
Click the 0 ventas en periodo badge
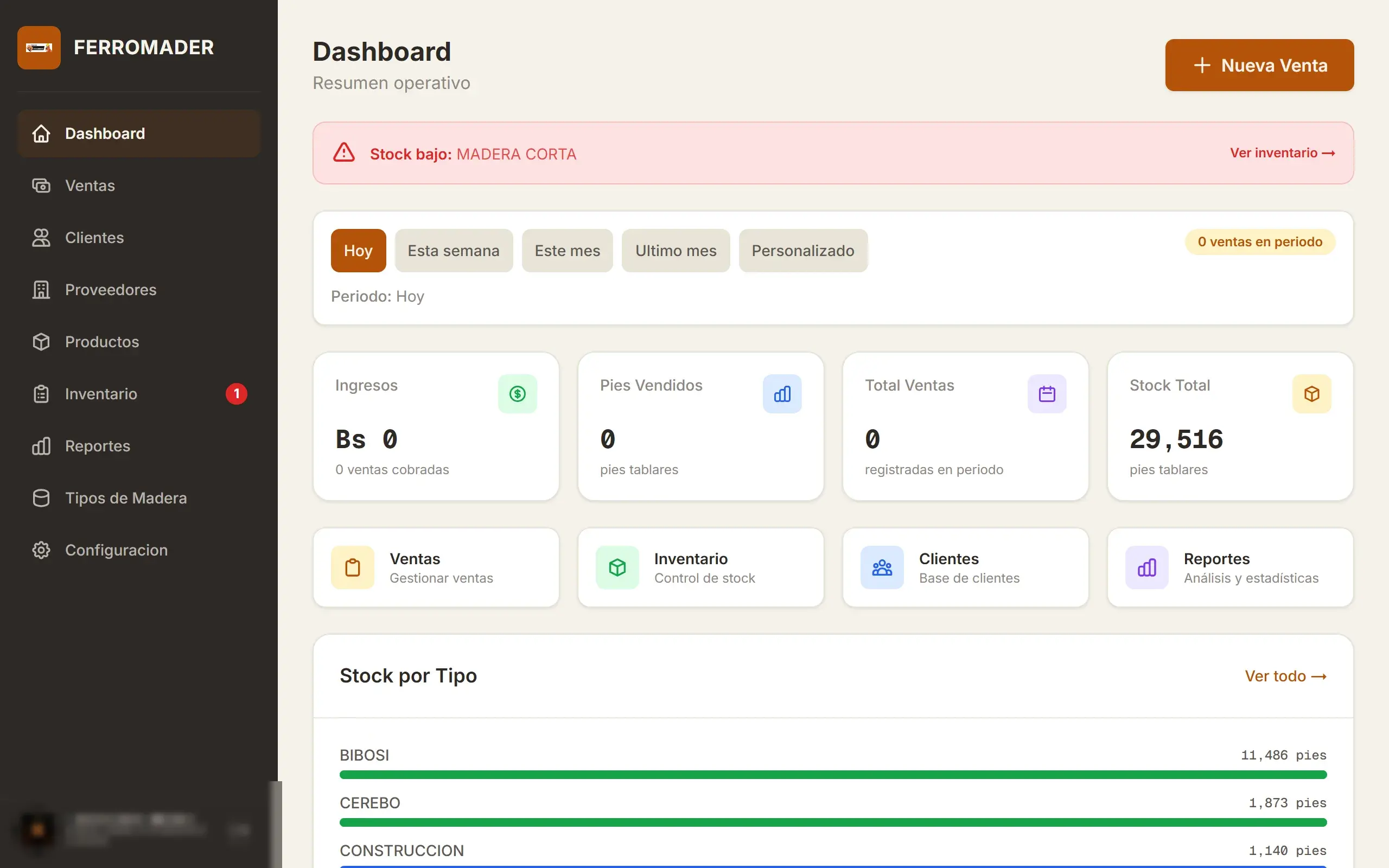tap(1260, 242)
